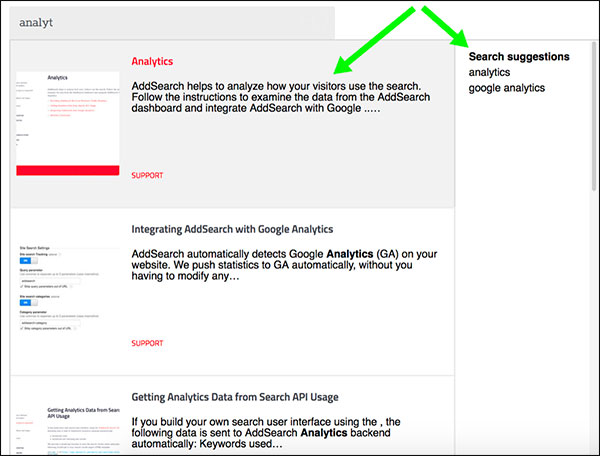The width and height of the screenshot is (600, 456).
Task: Open the Site Search Settings thumbnail
Action: click(x=68, y=288)
